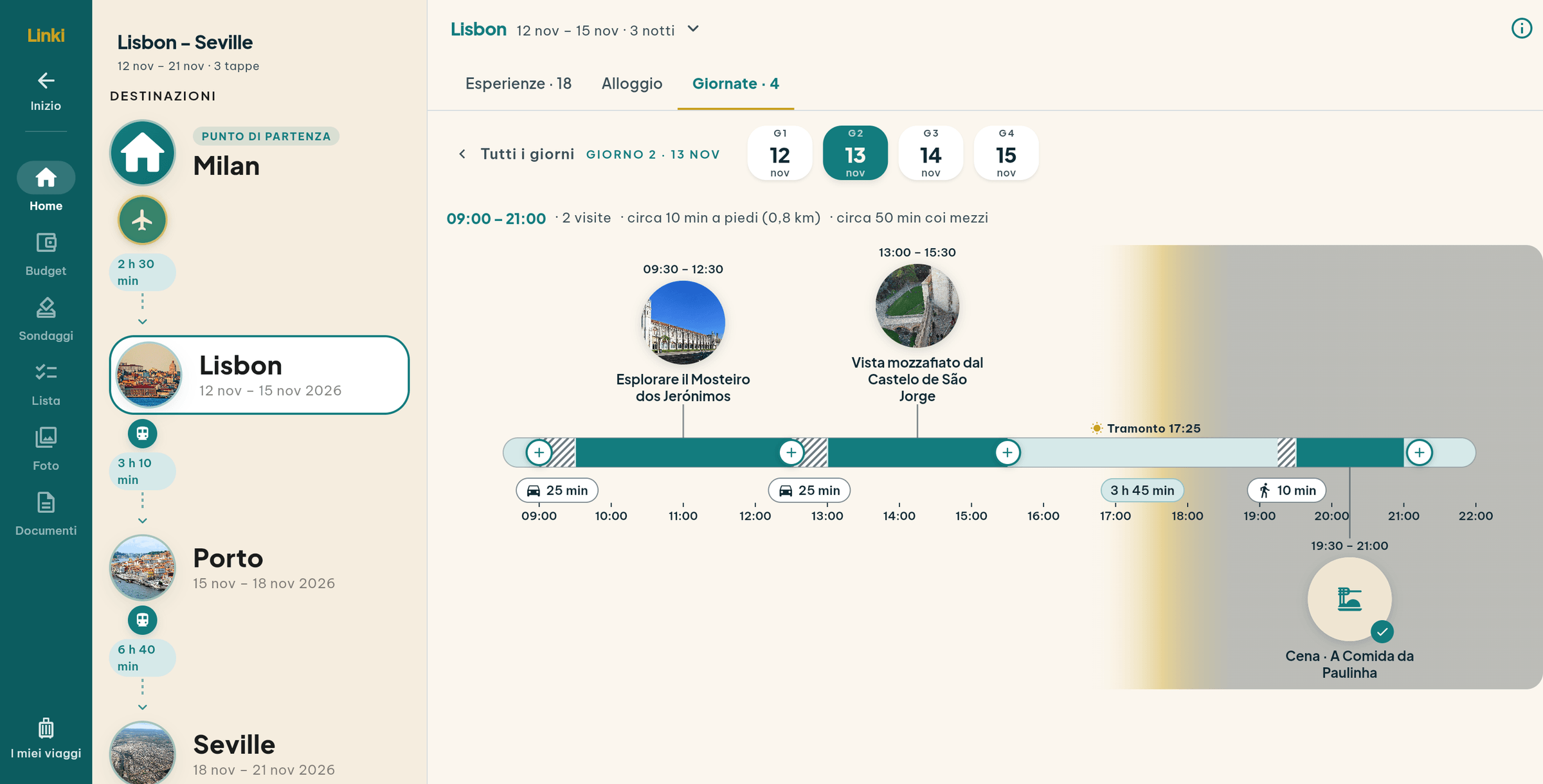The width and height of the screenshot is (1543, 784).
Task: Click the 6 h 40 min train duration
Action: tap(142, 657)
